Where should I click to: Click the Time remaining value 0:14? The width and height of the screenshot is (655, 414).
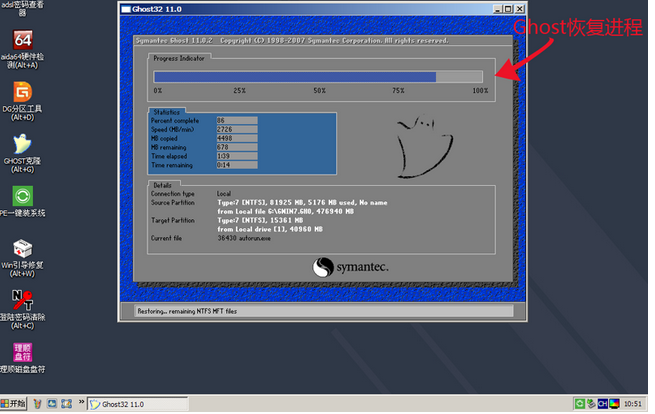(x=237, y=165)
